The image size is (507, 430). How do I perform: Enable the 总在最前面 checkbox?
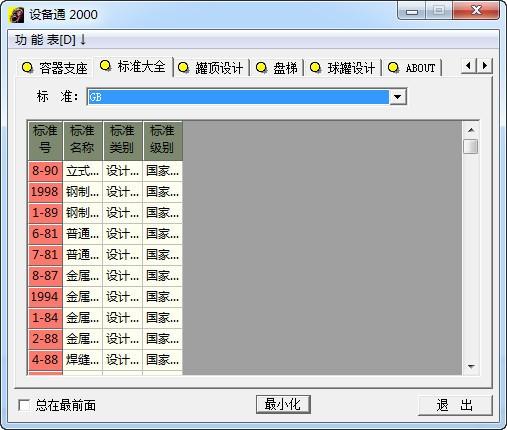click(24, 405)
